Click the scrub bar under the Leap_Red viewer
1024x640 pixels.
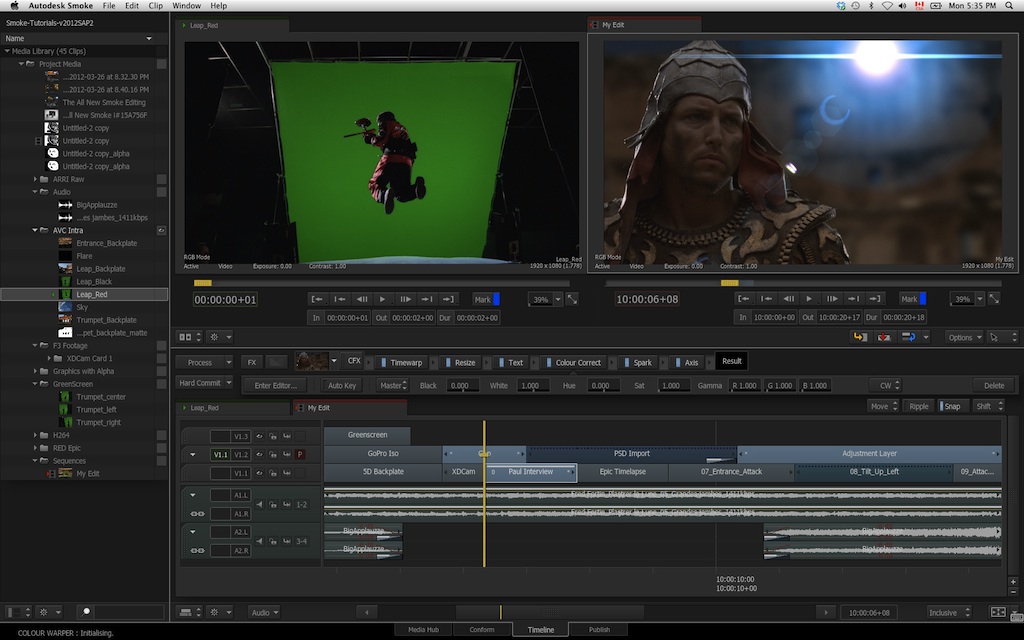click(381, 283)
